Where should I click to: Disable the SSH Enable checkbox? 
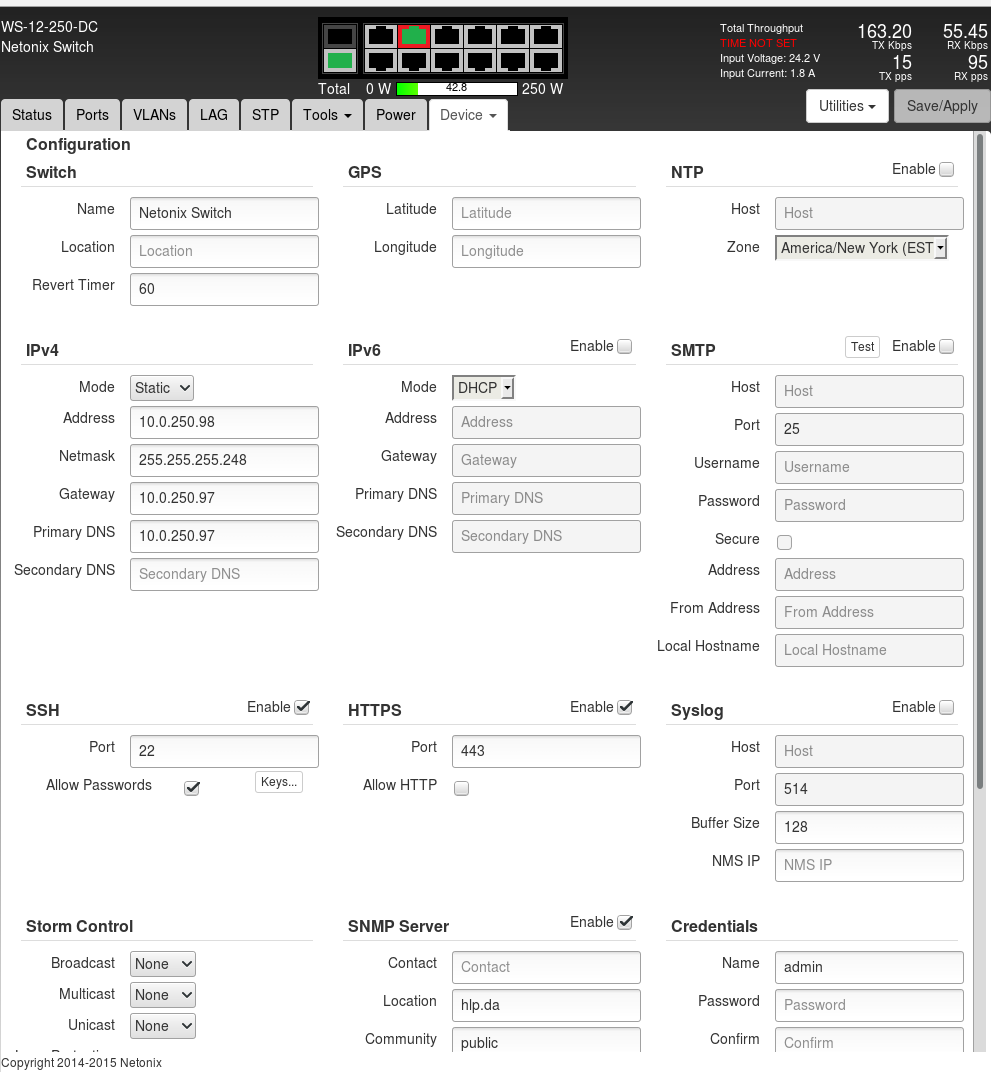pyautogui.click(x=302, y=707)
